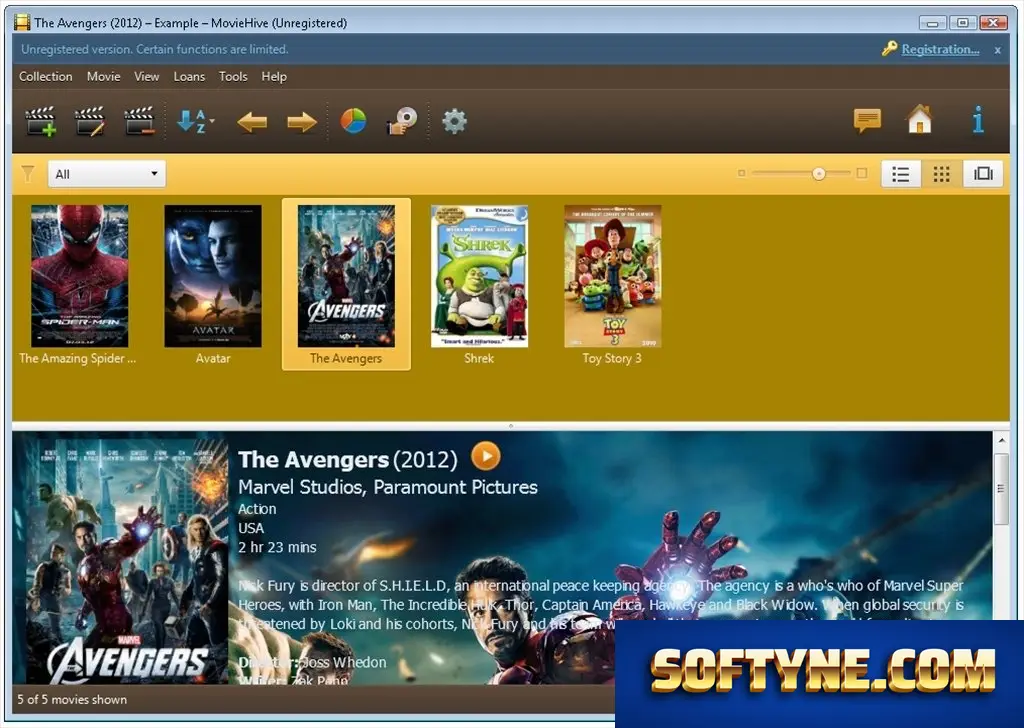The width and height of the screenshot is (1024, 728).
Task: Go forward with the right arrow icon
Action: [302, 121]
